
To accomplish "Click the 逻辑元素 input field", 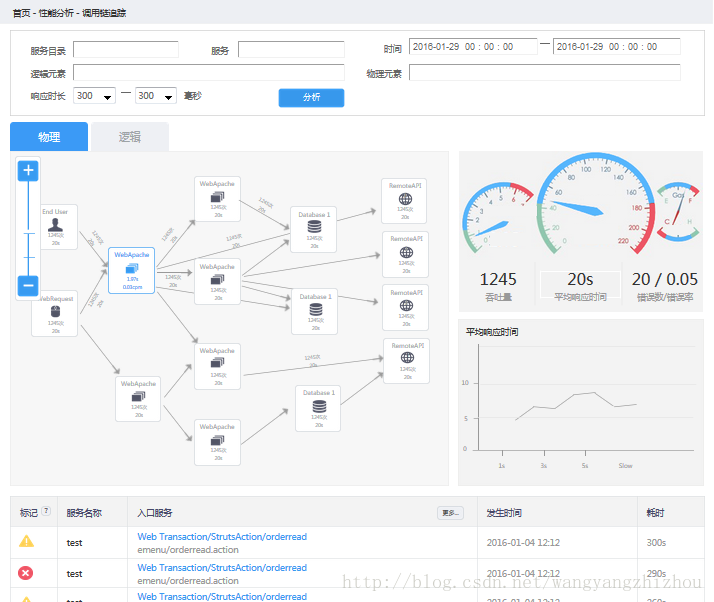I will (209, 72).
